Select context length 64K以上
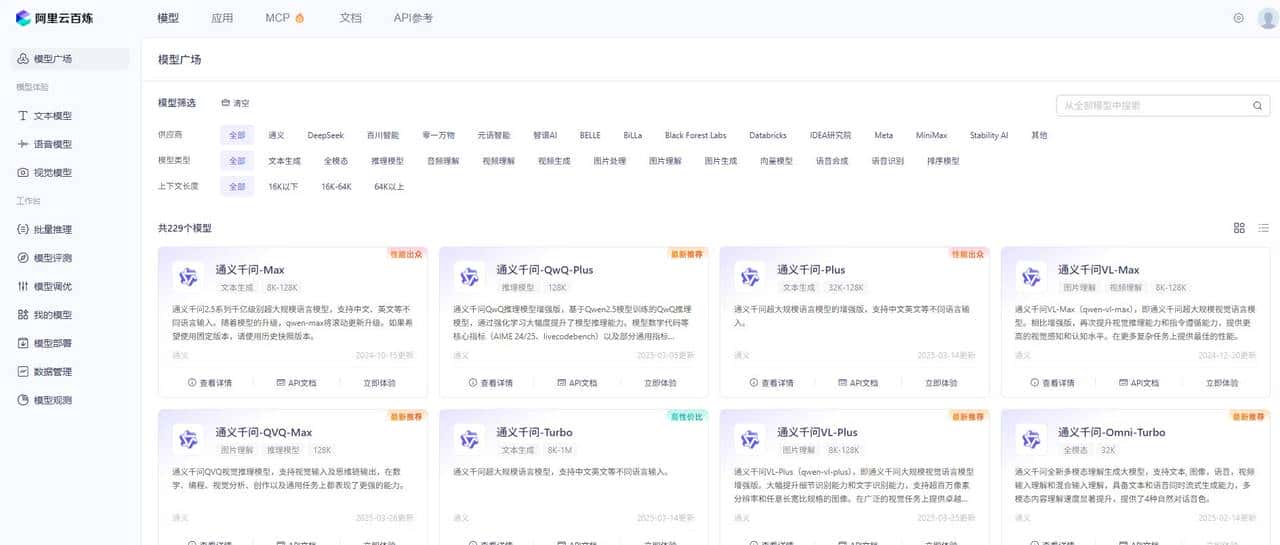 pos(389,187)
